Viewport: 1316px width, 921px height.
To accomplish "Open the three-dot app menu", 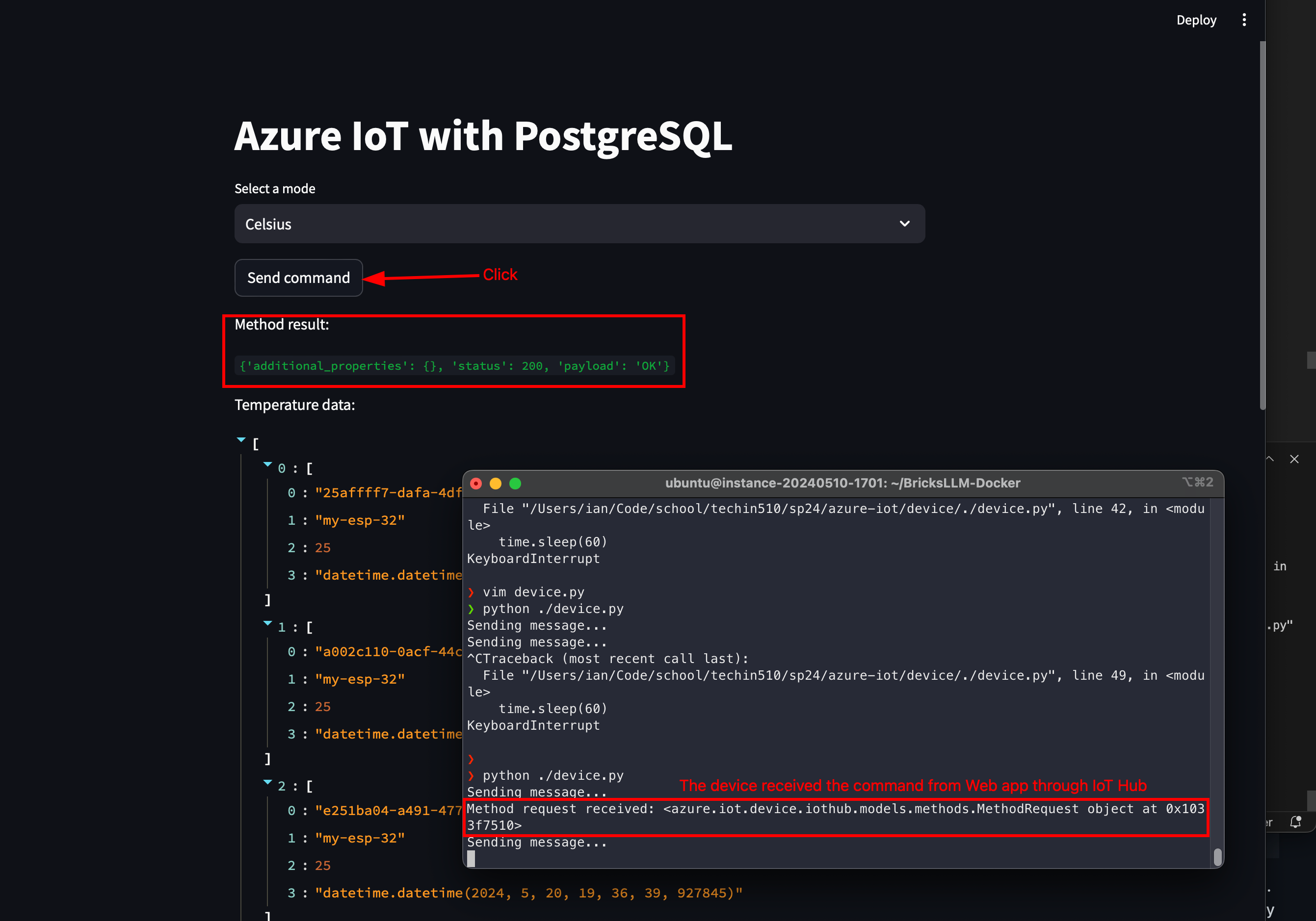I will pos(1244,20).
